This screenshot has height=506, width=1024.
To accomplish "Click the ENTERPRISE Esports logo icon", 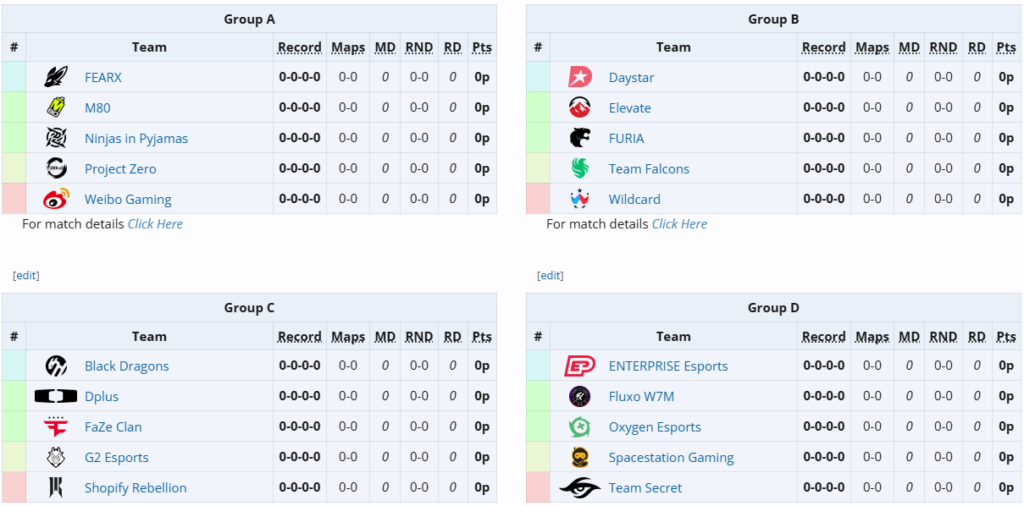I will click(580, 366).
